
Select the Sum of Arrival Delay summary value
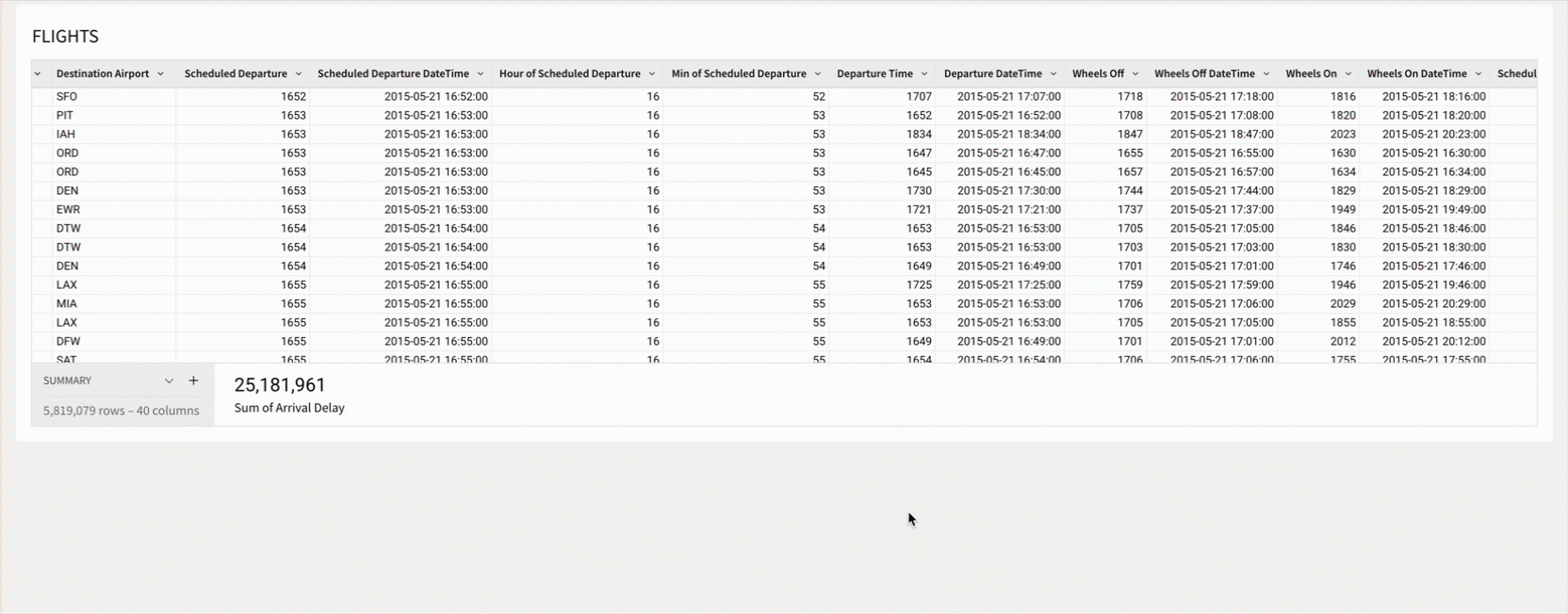(280, 385)
